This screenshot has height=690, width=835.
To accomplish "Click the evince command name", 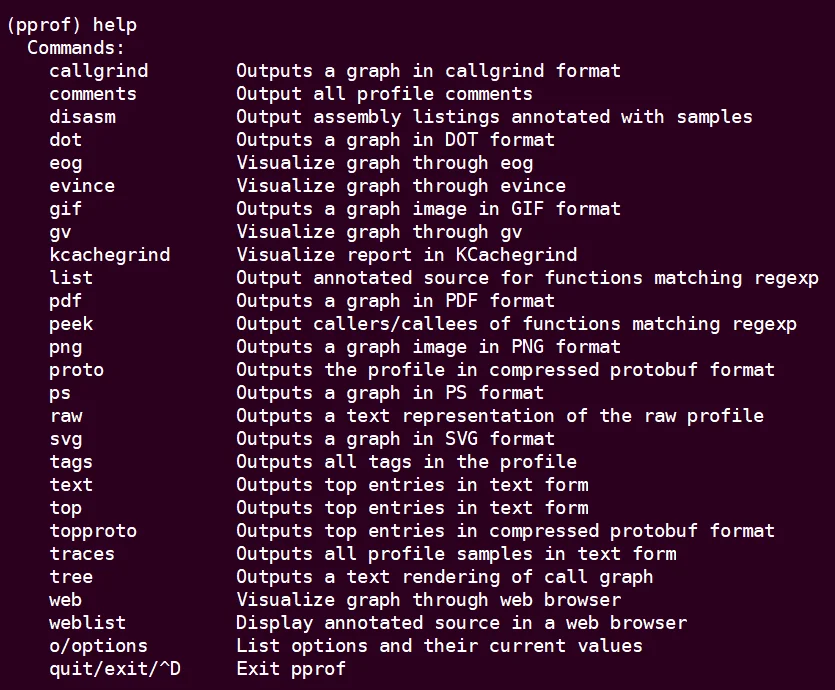I will (x=82, y=186).
